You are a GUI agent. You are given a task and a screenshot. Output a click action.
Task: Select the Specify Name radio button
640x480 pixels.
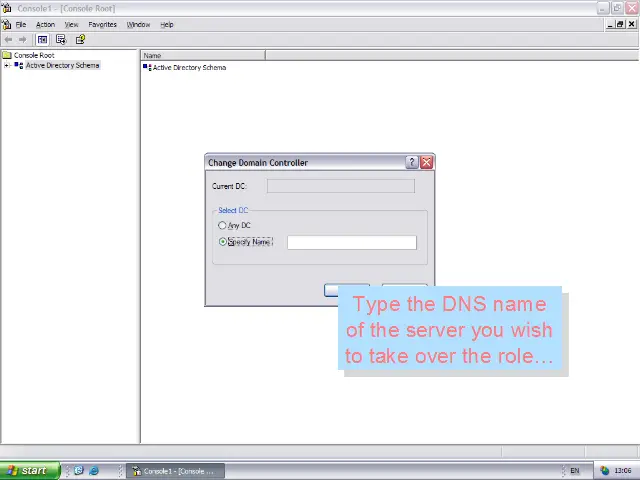223,242
